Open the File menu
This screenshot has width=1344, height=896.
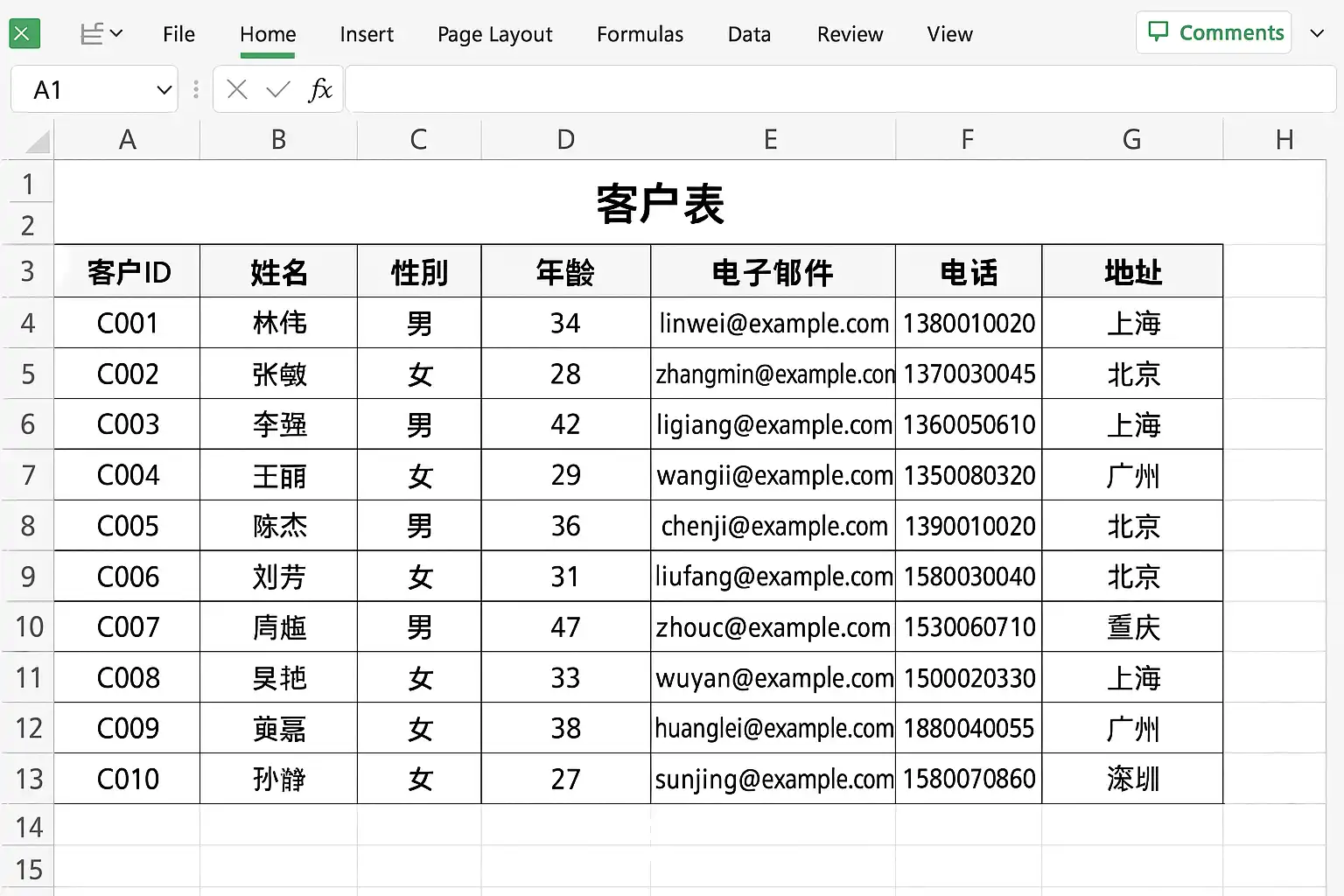pos(178,34)
